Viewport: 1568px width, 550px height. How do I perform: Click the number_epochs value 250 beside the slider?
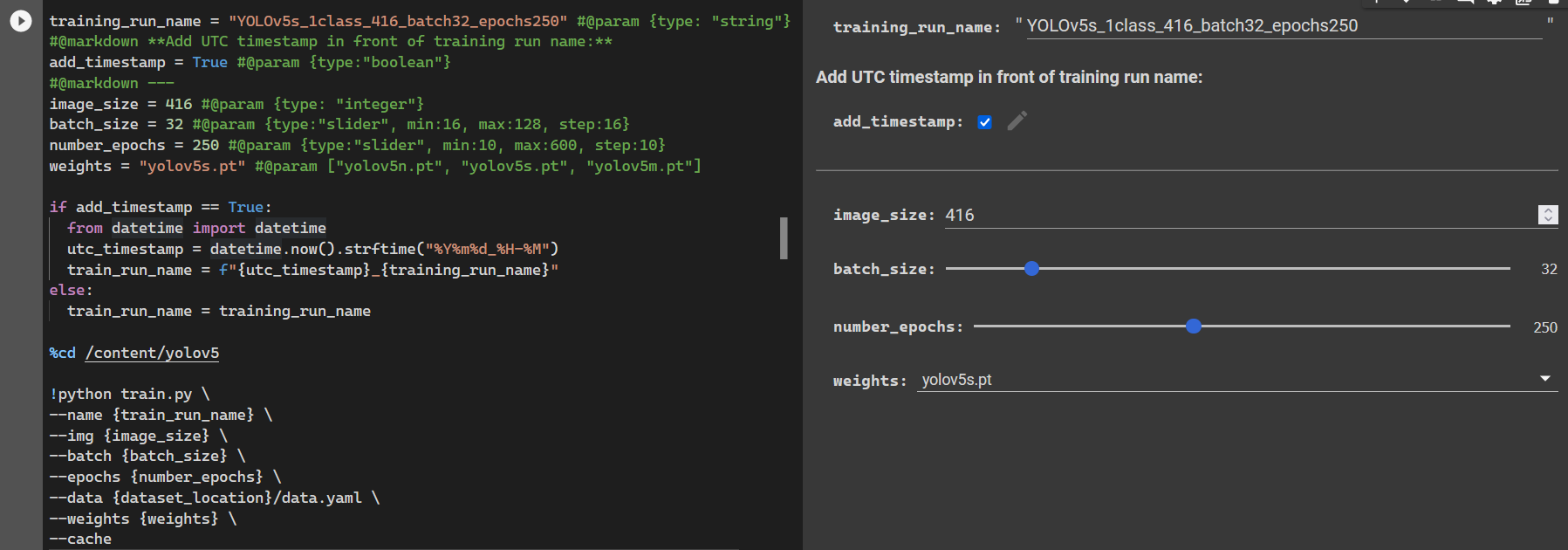pyautogui.click(x=1545, y=327)
